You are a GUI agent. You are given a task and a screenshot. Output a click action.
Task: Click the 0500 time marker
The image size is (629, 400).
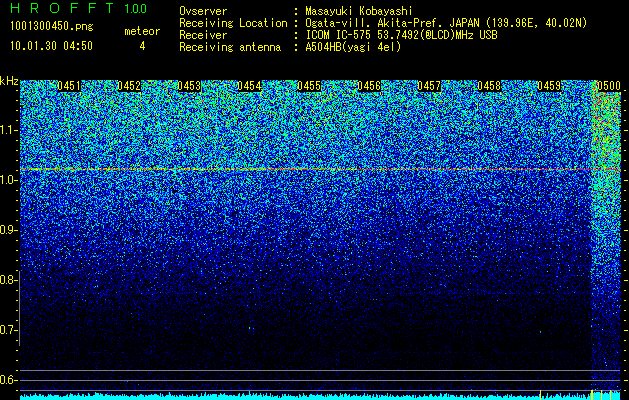pos(609,86)
